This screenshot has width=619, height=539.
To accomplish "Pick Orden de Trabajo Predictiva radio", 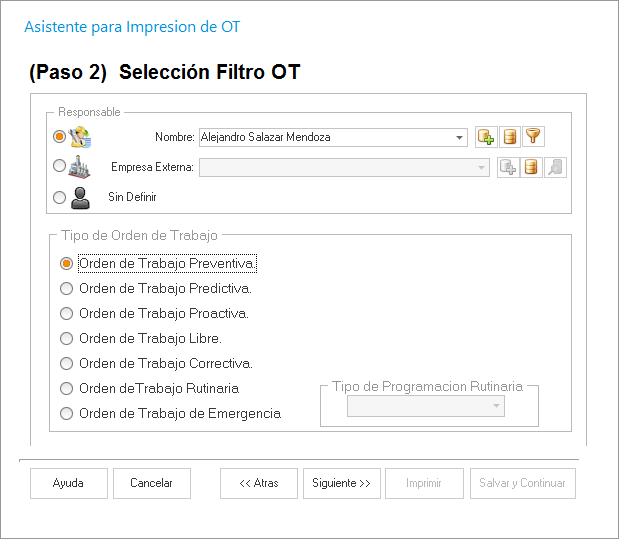I will pos(67,289).
